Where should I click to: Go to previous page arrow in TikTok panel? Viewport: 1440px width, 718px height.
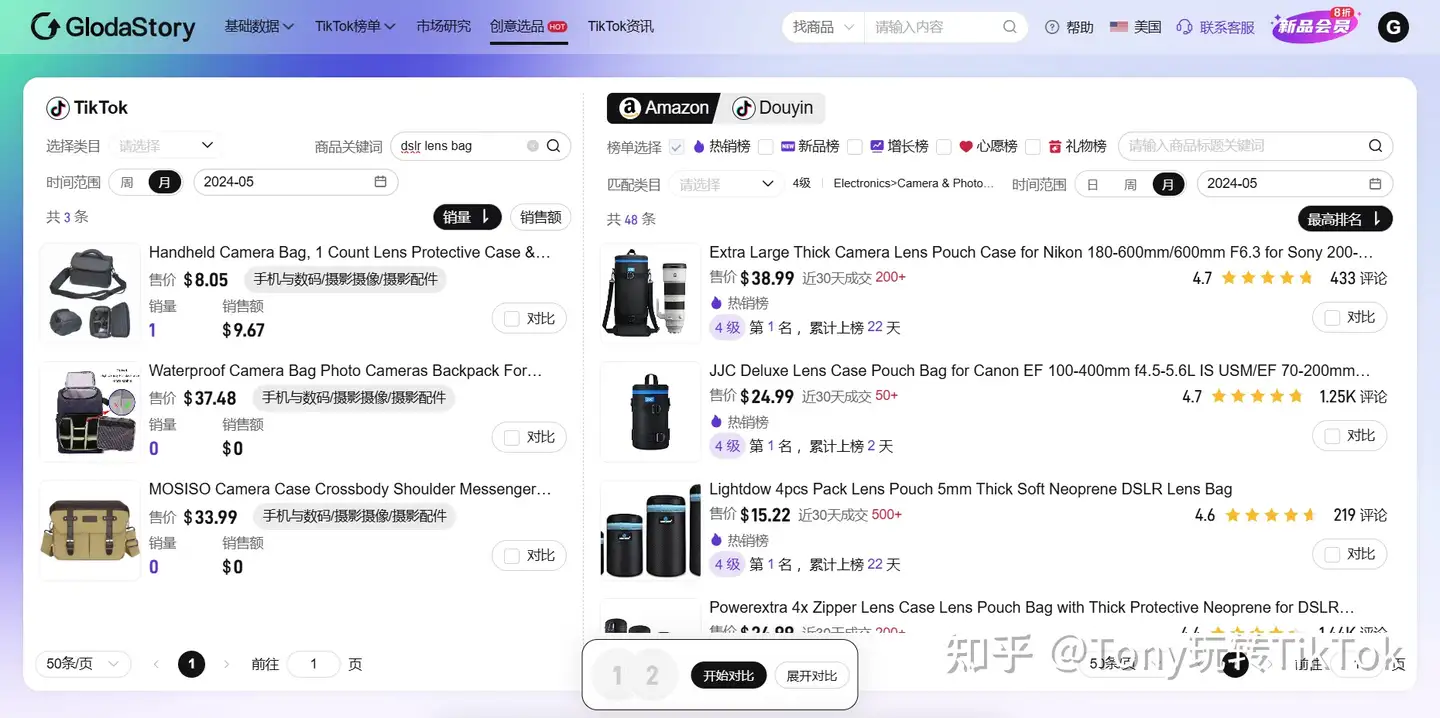tap(156, 664)
